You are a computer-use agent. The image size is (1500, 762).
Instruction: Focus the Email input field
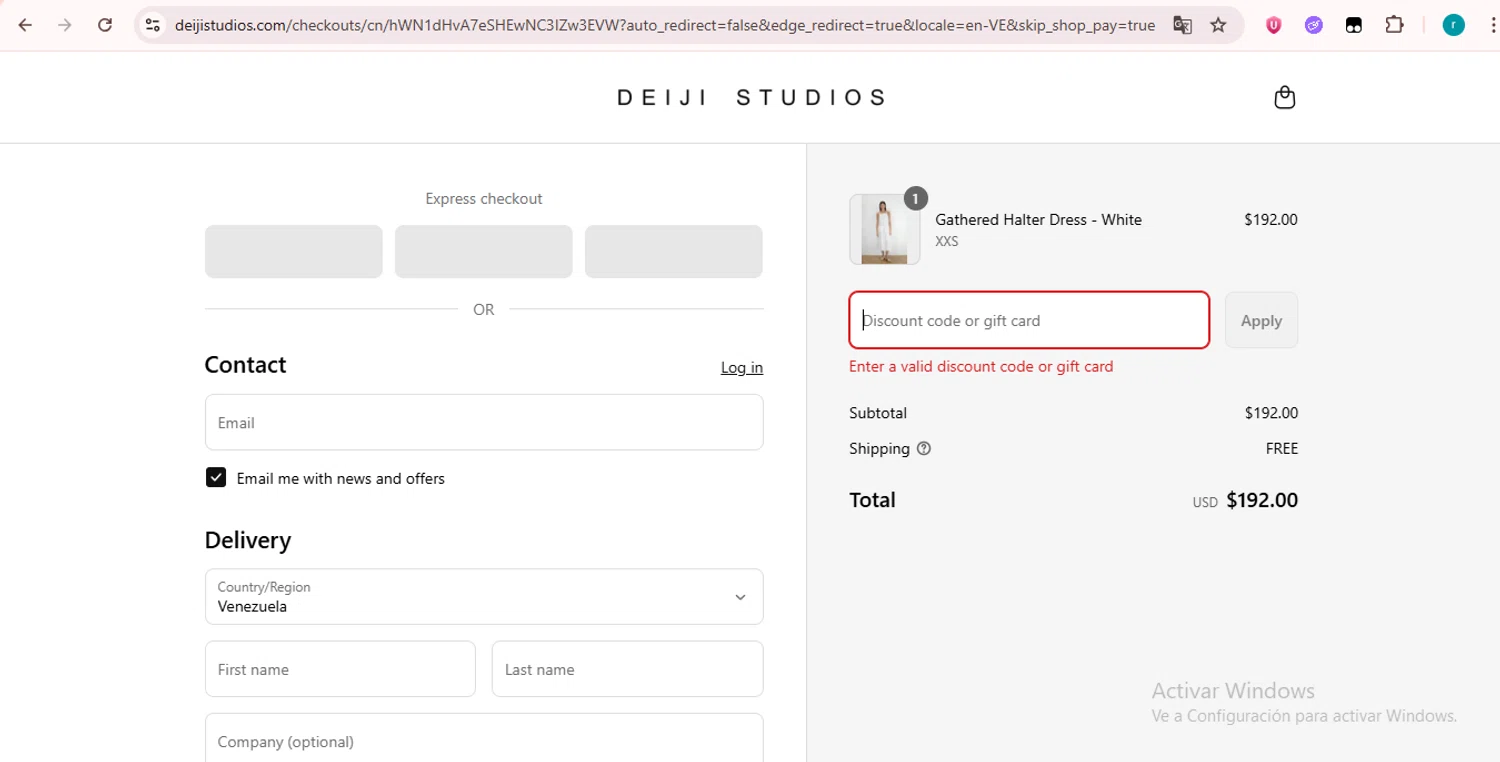click(x=484, y=422)
